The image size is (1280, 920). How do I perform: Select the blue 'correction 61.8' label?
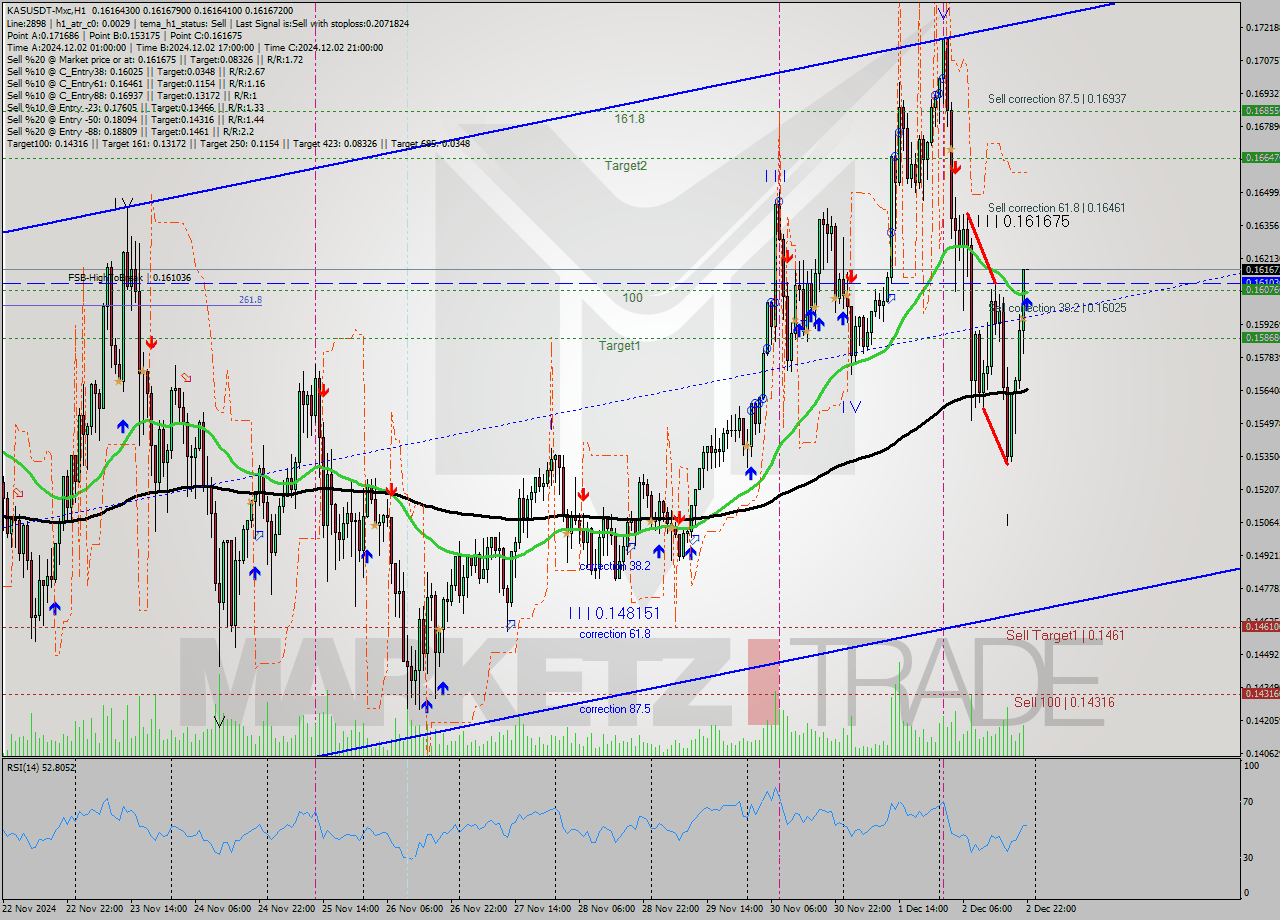coord(615,634)
